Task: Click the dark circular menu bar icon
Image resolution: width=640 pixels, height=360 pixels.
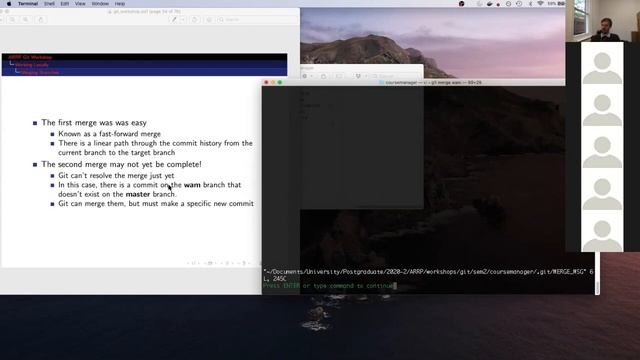Action: click(462, 4)
